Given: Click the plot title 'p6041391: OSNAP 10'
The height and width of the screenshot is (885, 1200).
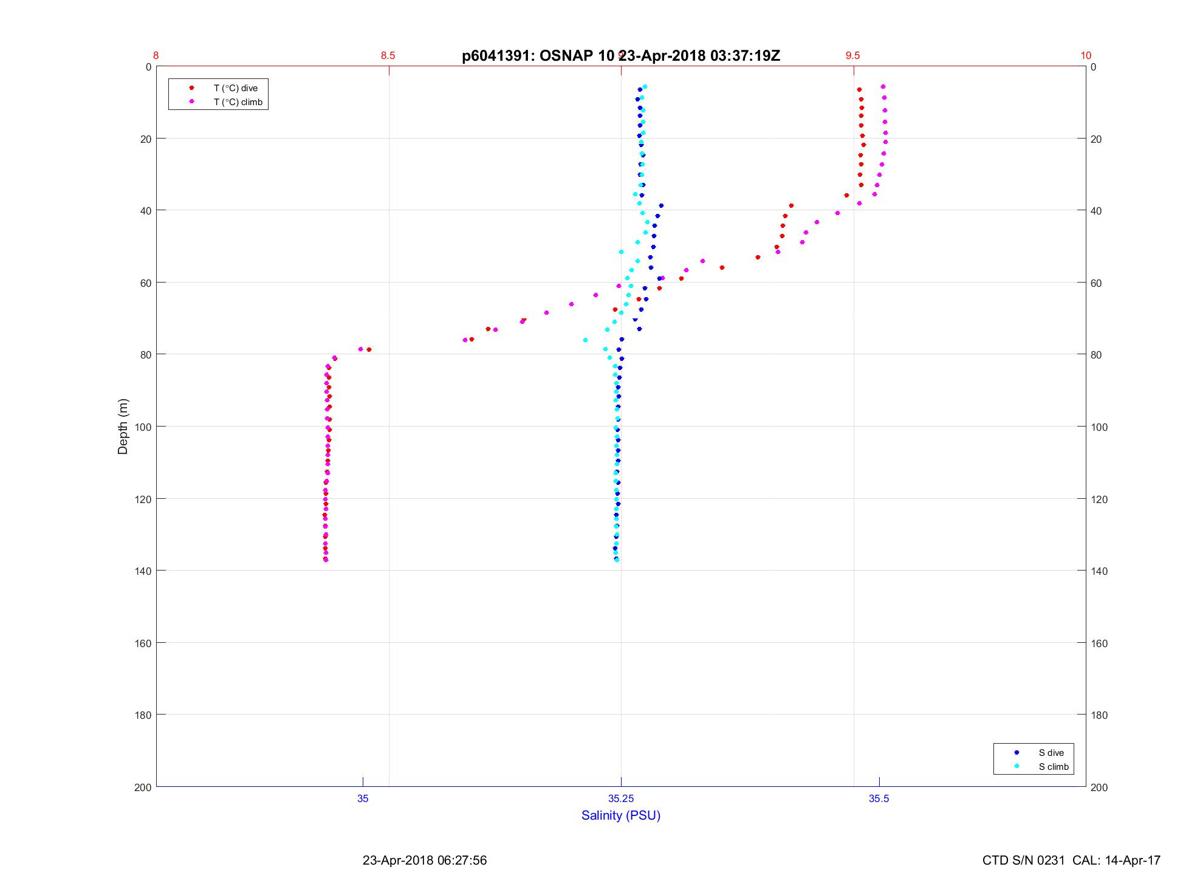Looking at the screenshot, I should [539, 57].
